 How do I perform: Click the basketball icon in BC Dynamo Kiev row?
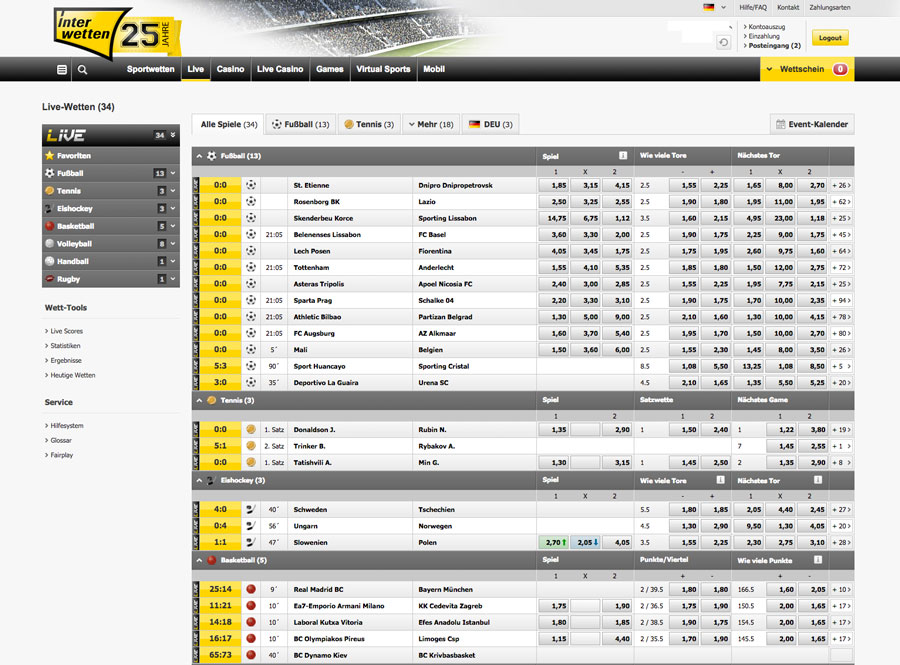pos(251,655)
